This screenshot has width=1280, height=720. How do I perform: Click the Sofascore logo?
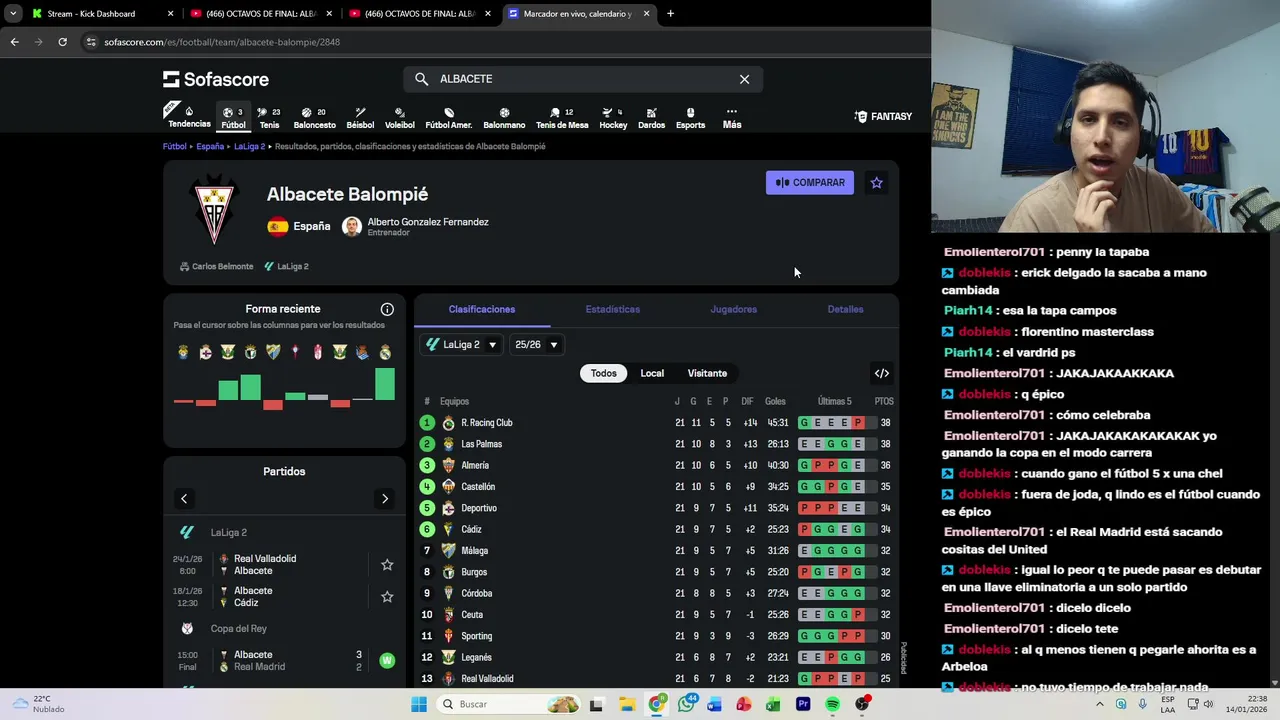[216, 79]
